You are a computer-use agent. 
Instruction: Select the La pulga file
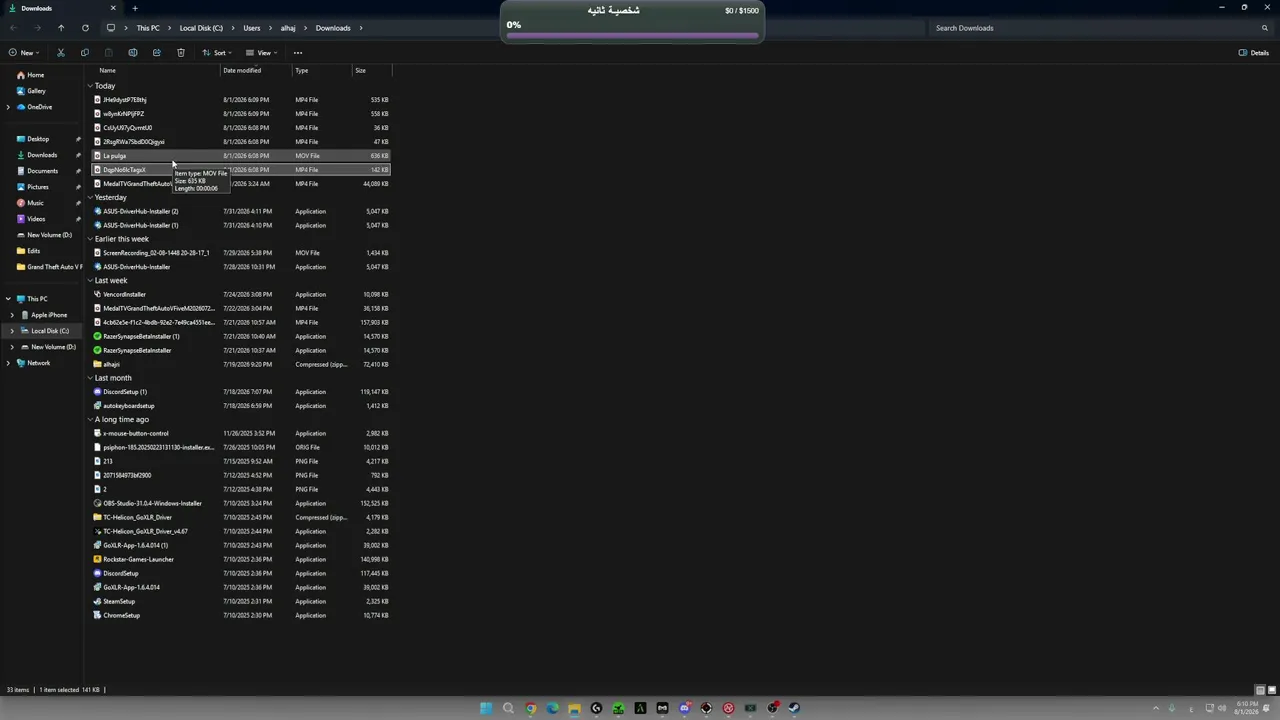pyautogui.click(x=240, y=156)
